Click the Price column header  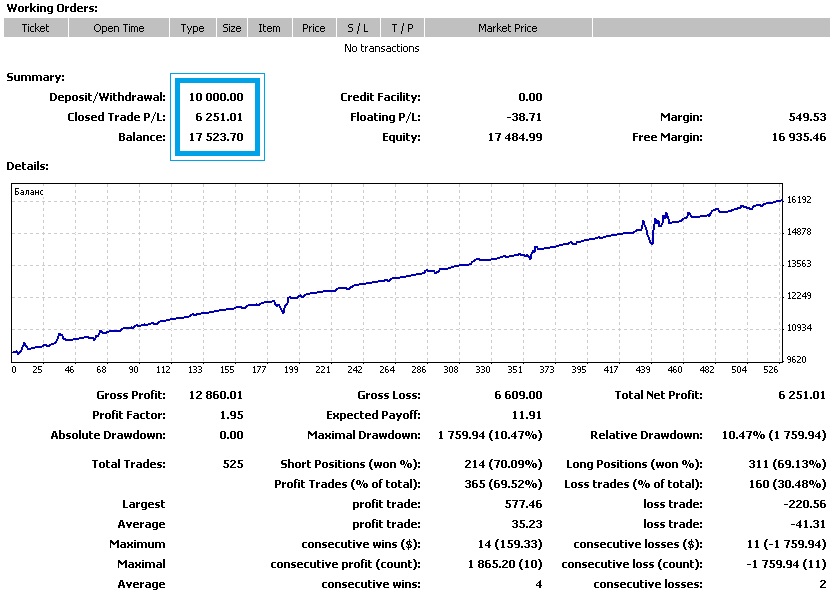(x=313, y=28)
